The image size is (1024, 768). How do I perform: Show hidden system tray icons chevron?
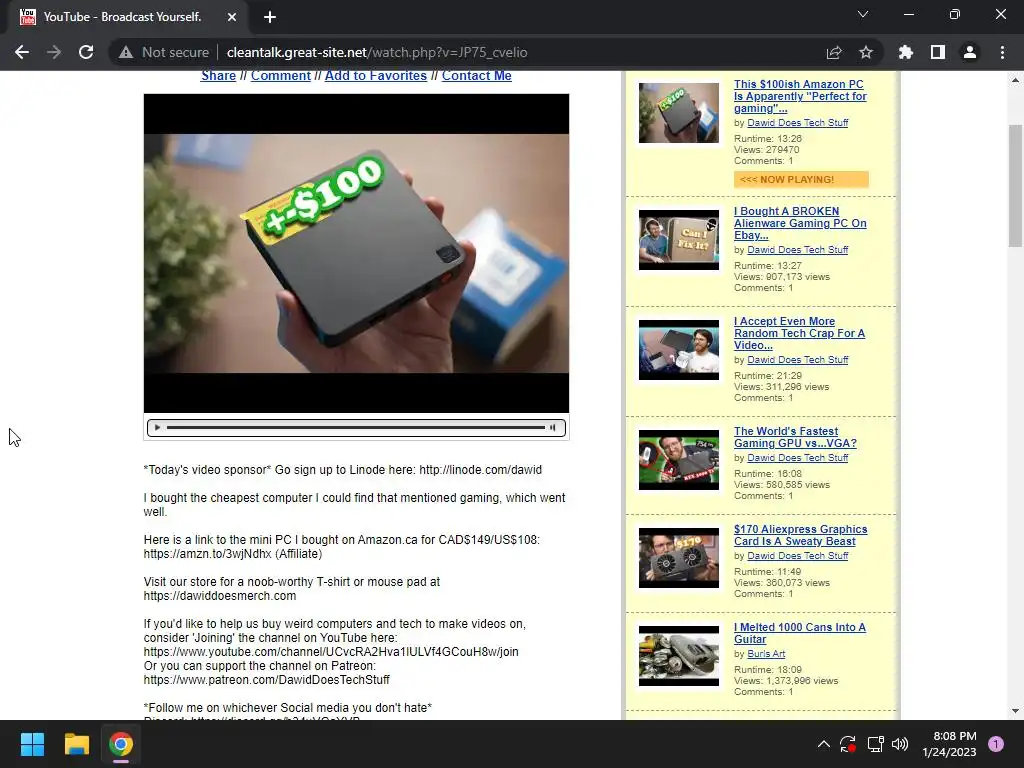pyautogui.click(x=824, y=744)
